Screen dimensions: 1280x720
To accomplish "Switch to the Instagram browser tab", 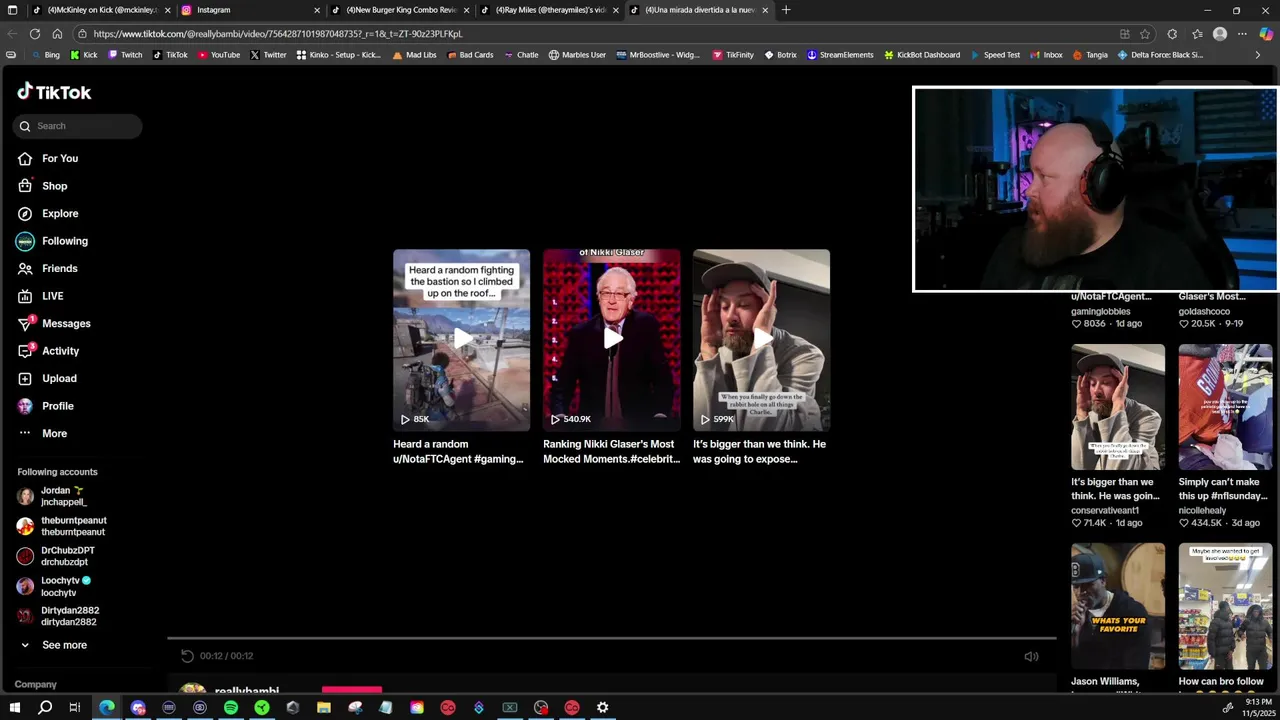I will point(250,10).
